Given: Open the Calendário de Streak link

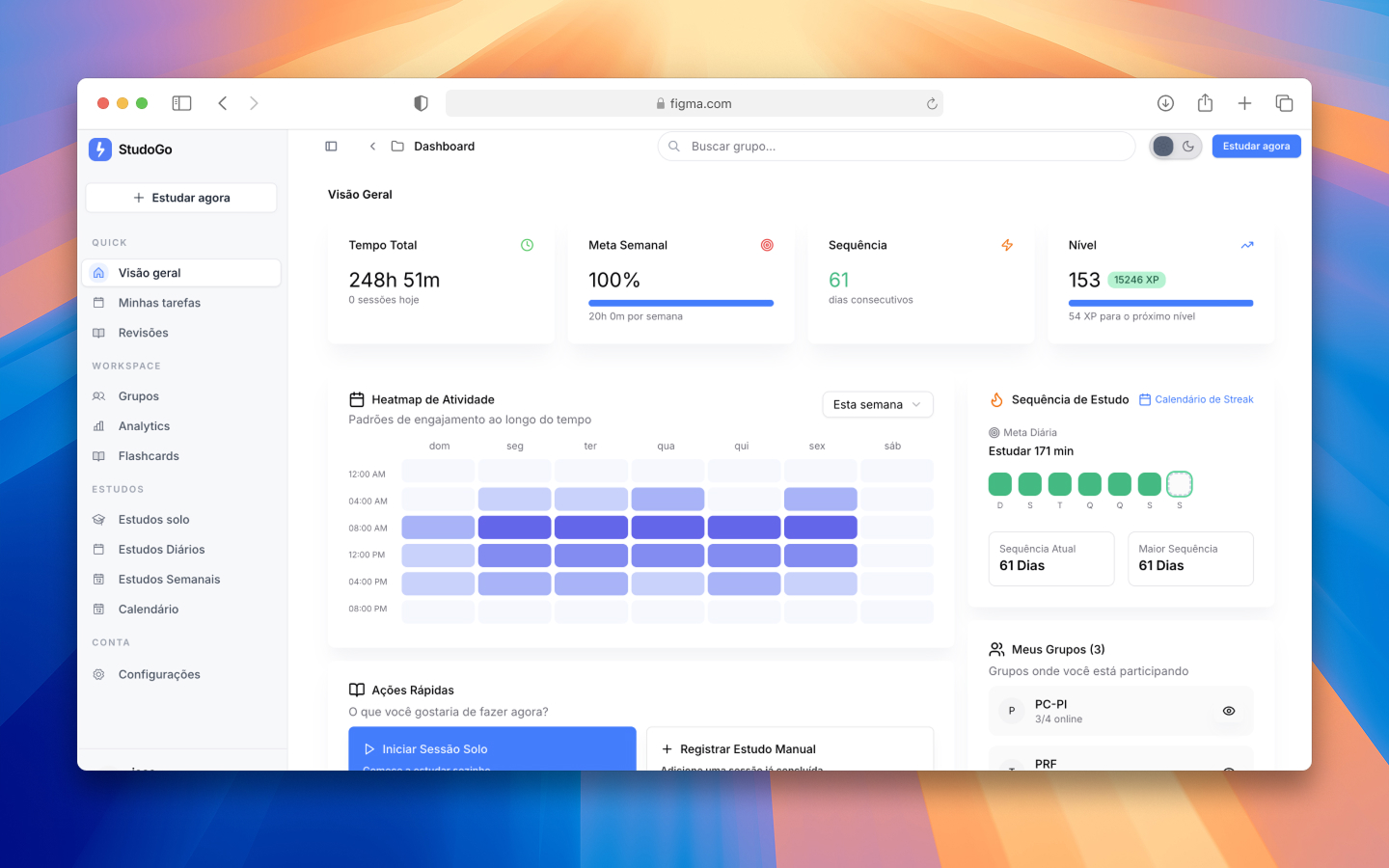Looking at the screenshot, I should pos(1196,399).
